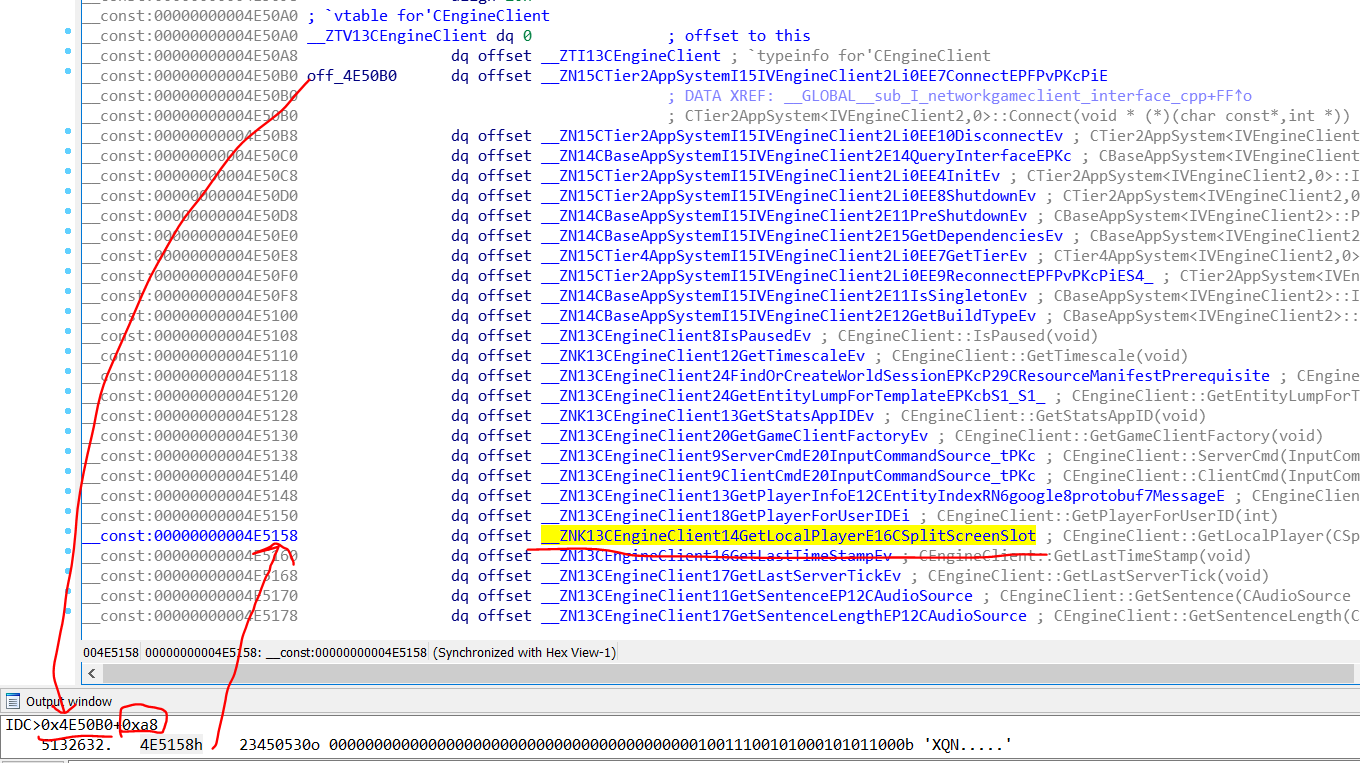1360x763 pixels.
Task: Toggle breakpoint dot at address 4E5108
Action: coord(67,336)
